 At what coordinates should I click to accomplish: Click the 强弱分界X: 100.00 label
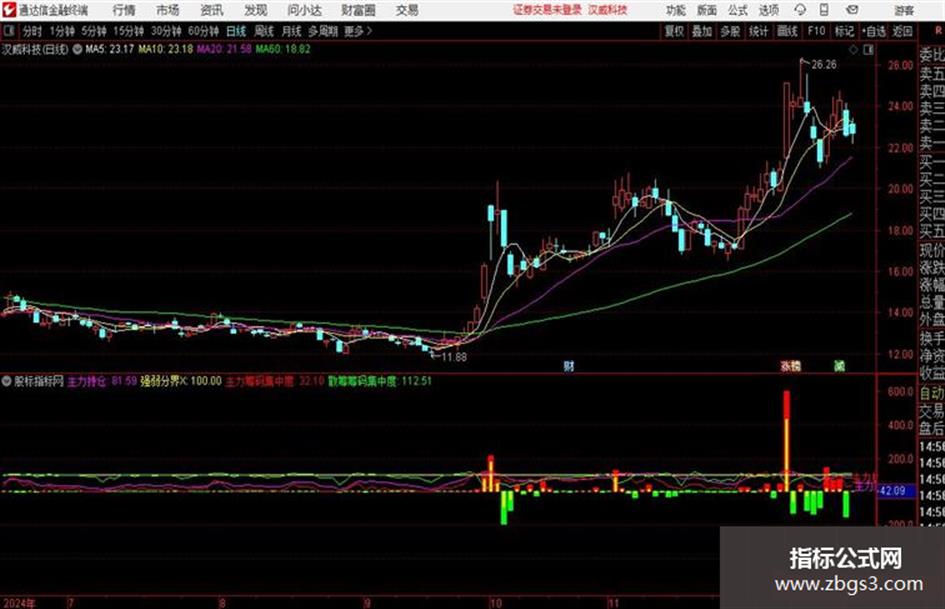click(181, 381)
